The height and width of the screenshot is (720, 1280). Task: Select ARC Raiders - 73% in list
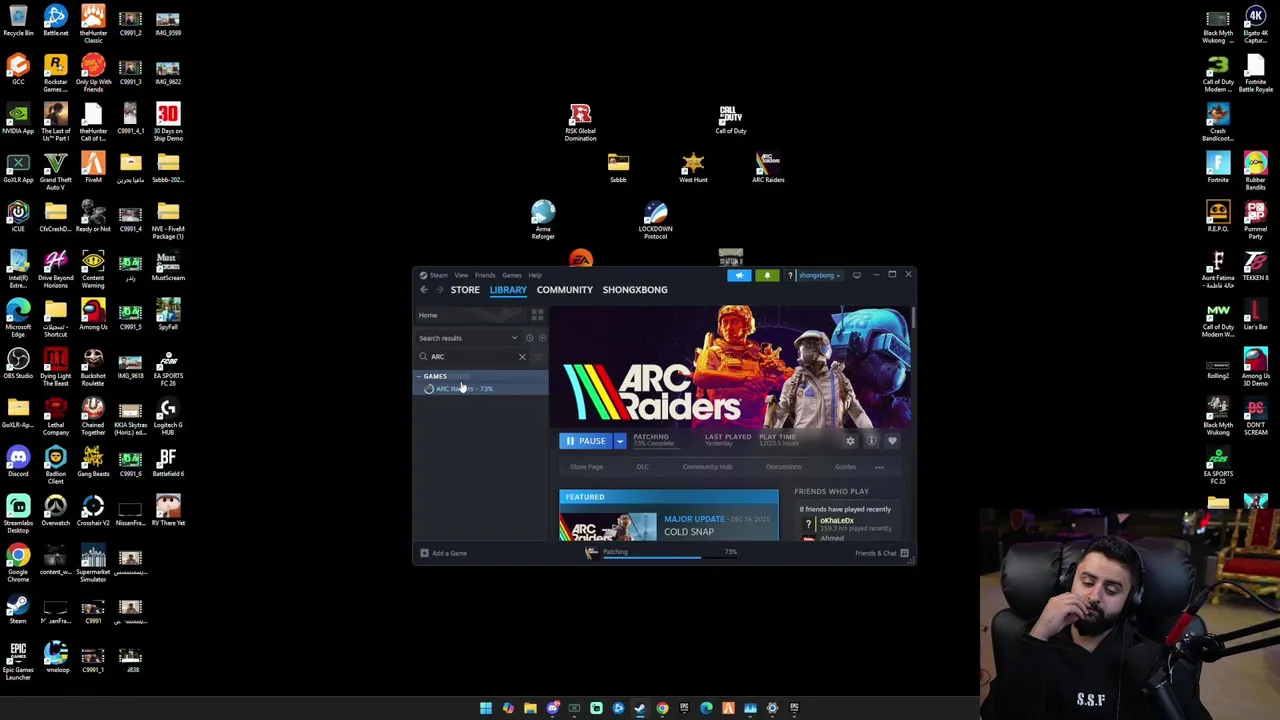tap(481, 389)
